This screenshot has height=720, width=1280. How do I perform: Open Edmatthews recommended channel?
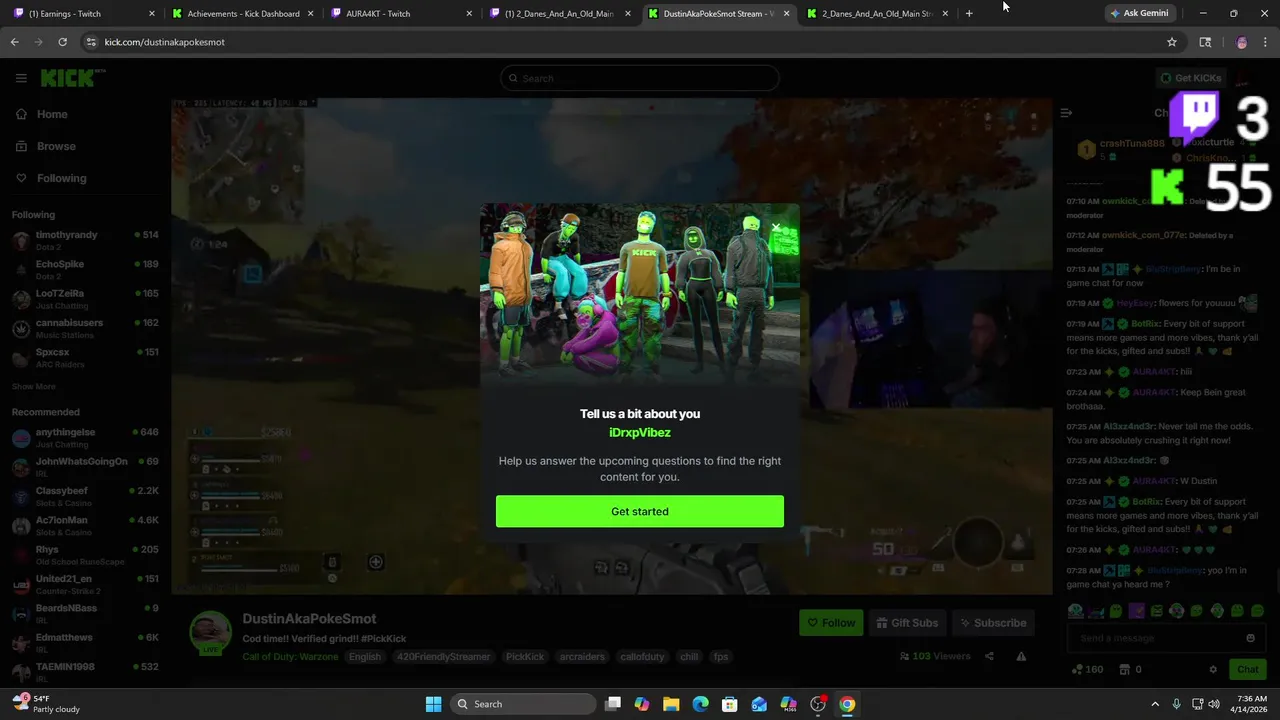coord(85,642)
